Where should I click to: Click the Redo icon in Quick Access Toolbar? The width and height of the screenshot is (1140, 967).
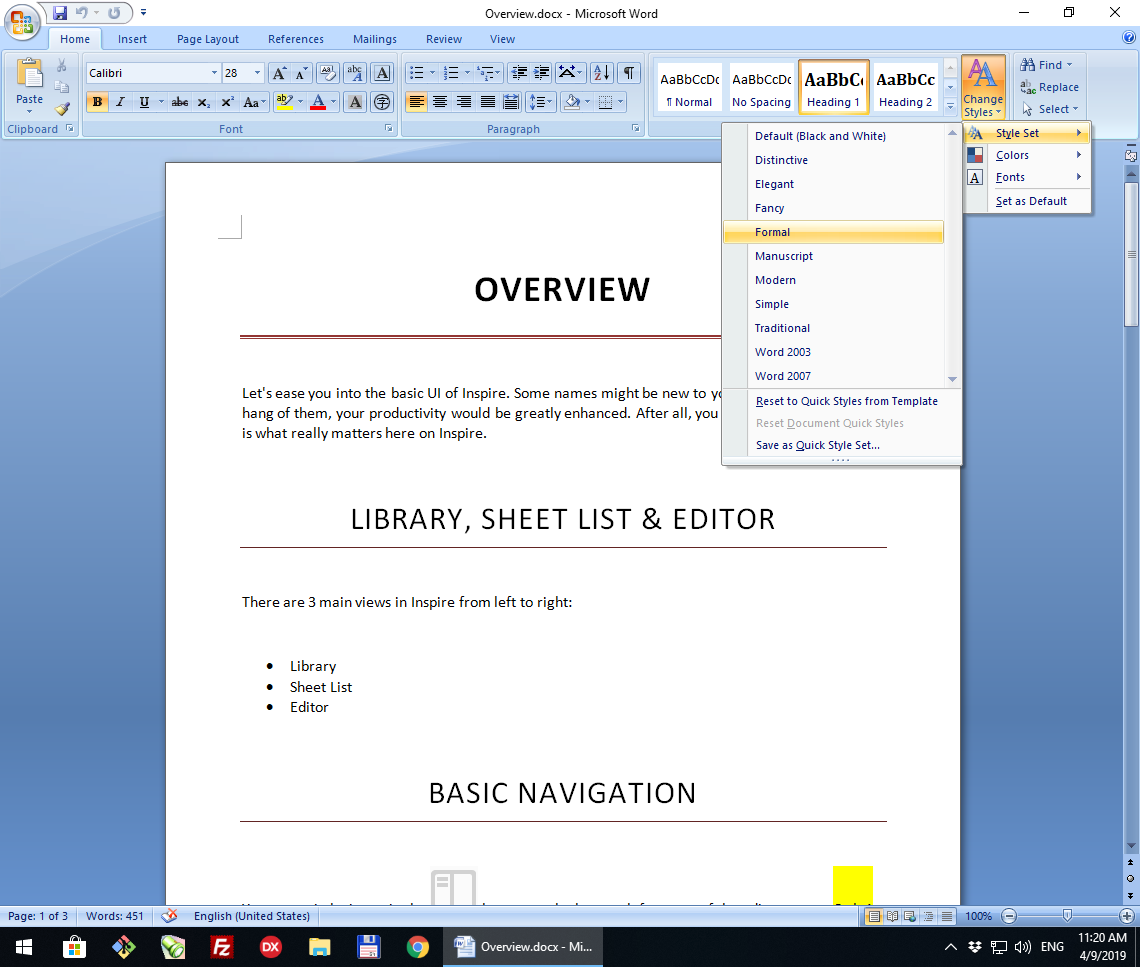pyautogui.click(x=114, y=12)
